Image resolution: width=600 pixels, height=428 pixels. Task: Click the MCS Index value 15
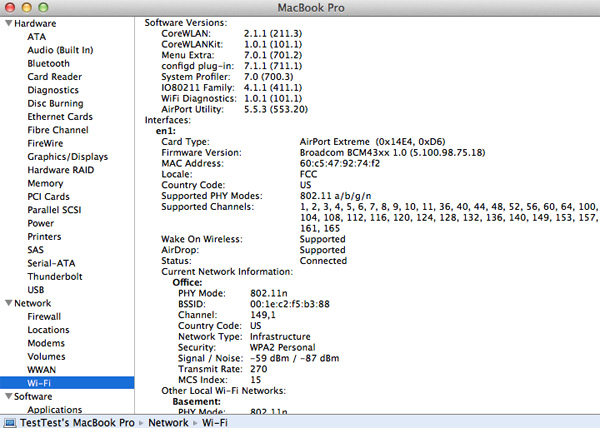click(255, 380)
